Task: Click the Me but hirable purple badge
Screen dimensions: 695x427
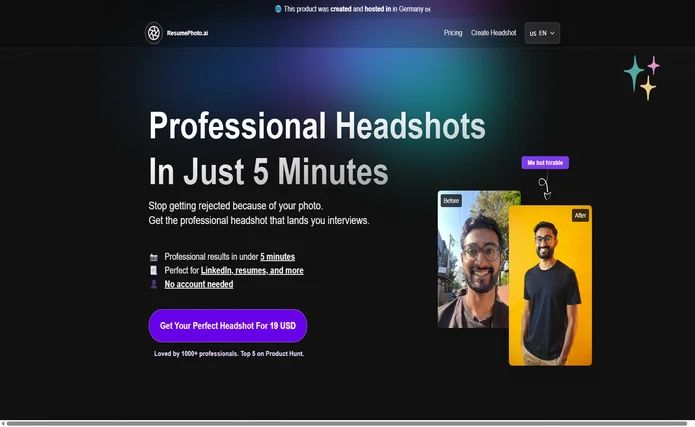Action: click(545, 162)
